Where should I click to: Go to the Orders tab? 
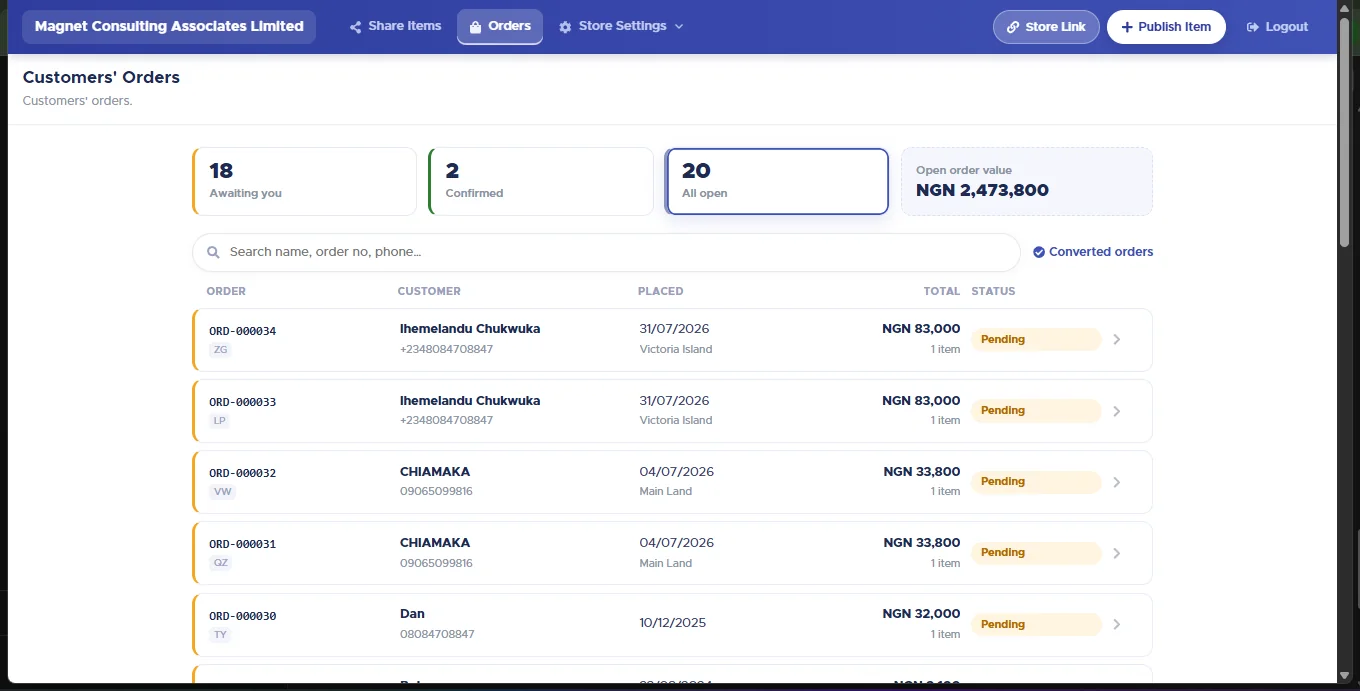(x=500, y=27)
